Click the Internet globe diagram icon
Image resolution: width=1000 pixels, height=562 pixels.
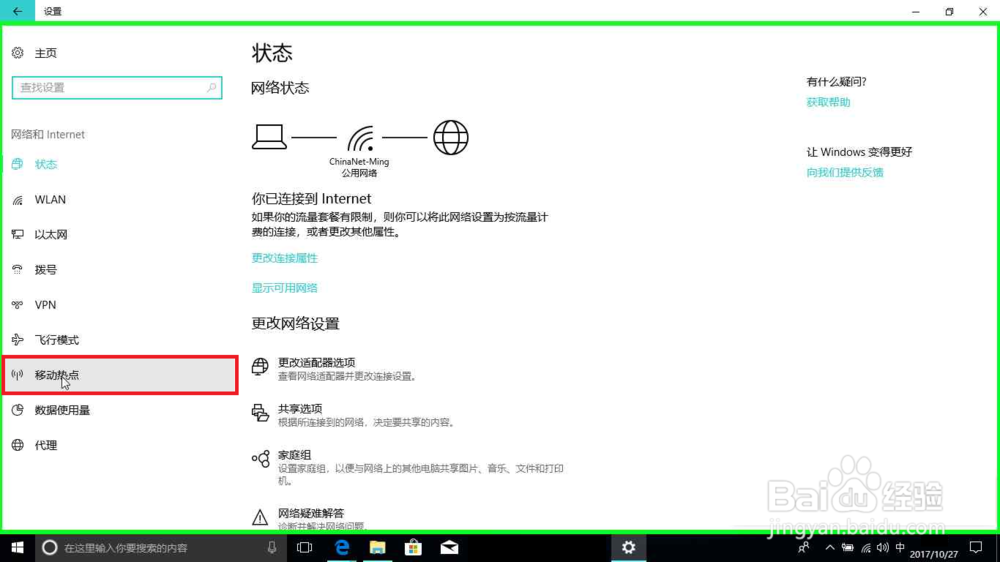coord(451,137)
